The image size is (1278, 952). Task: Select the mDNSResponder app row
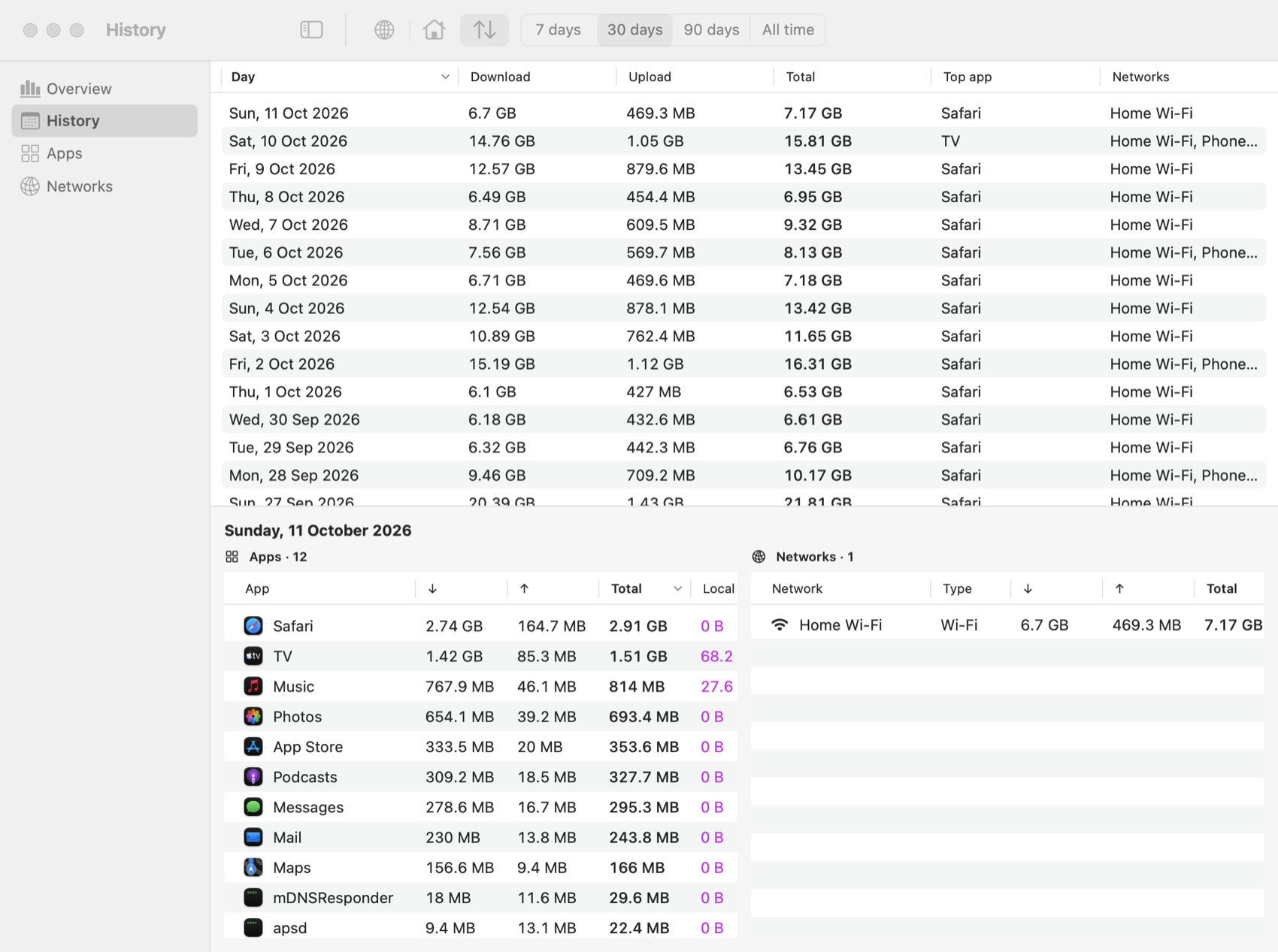pyautogui.click(x=480, y=898)
